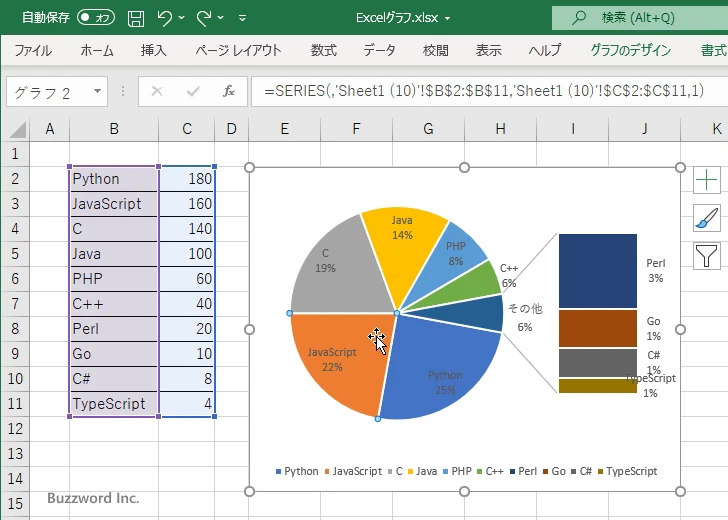Click Java entry in chart legend
The height and width of the screenshot is (520, 728).
(x=422, y=471)
